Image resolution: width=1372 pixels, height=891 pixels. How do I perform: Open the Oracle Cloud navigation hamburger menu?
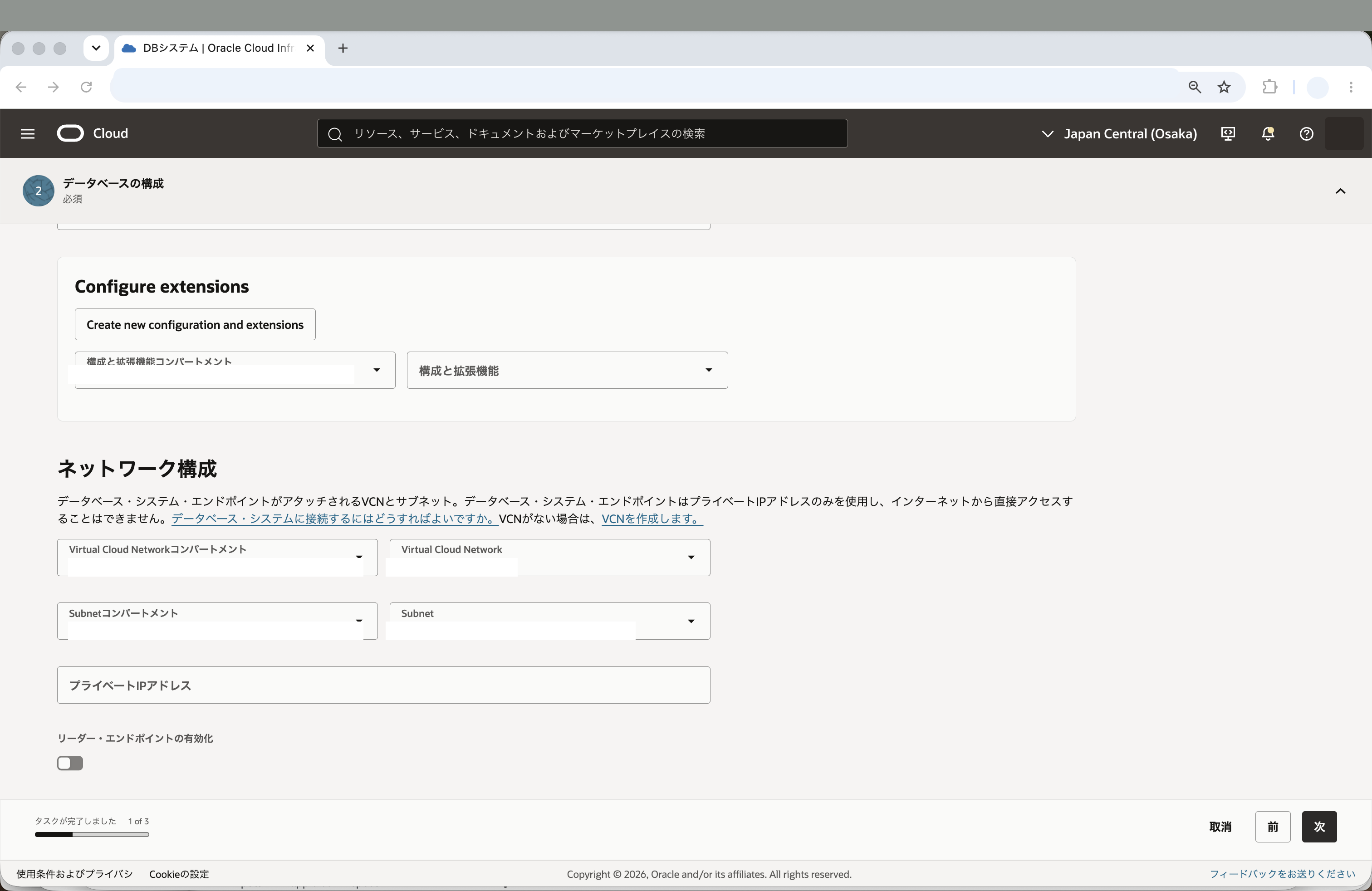(x=27, y=134)
